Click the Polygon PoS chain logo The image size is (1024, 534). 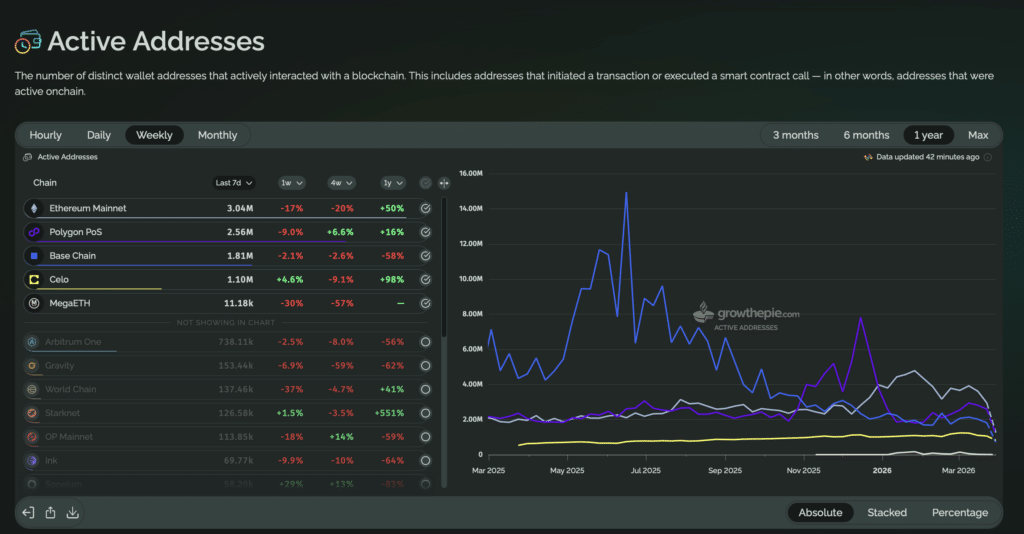click(x=34, y=232)
